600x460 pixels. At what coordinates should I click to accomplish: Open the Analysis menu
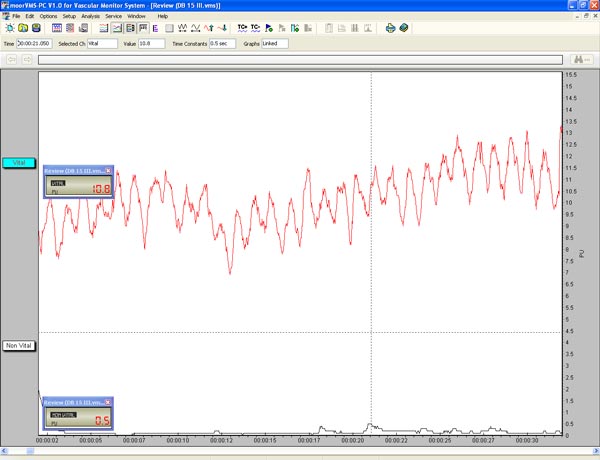pyautogui.click(x=90, y=16)
